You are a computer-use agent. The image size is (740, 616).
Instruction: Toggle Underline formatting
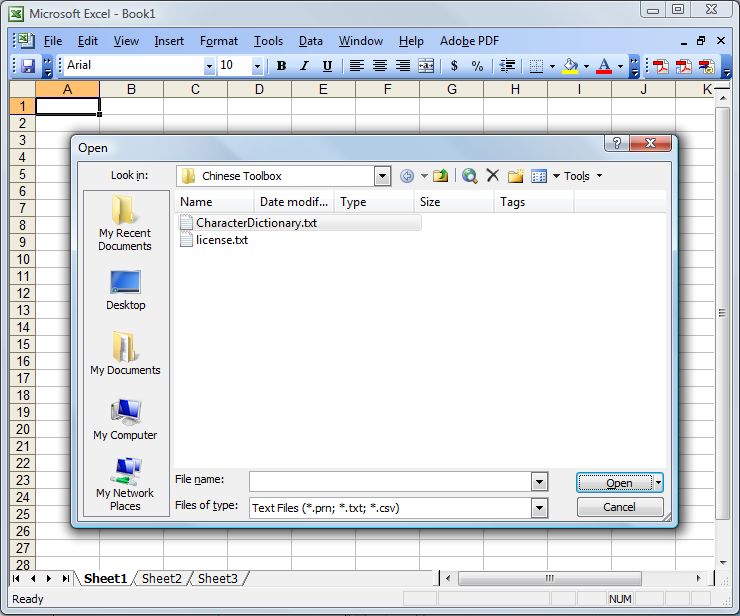(327, 66)
